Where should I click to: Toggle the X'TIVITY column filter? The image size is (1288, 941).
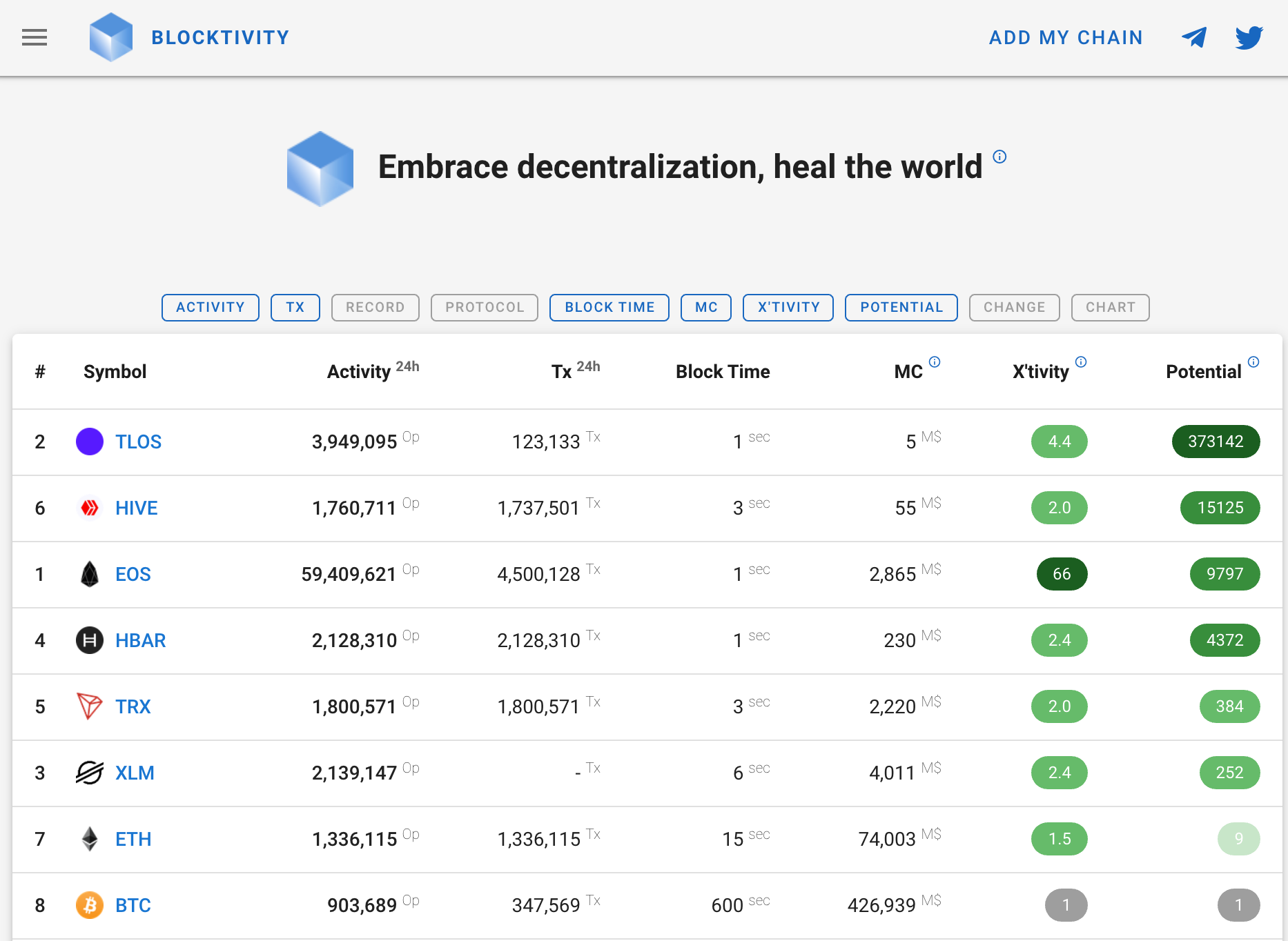788,308
